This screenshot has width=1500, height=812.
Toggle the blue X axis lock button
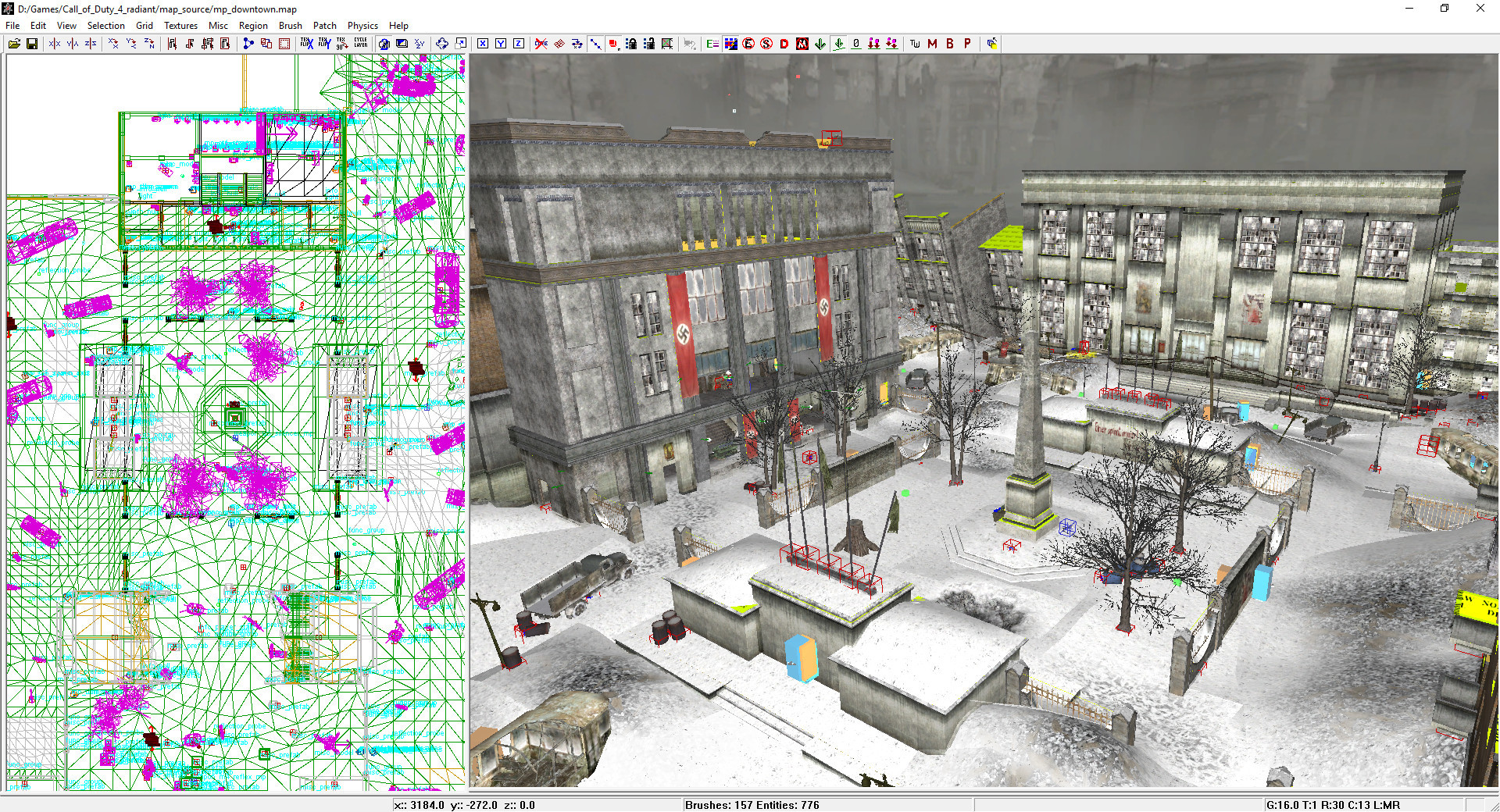[483, 44]
